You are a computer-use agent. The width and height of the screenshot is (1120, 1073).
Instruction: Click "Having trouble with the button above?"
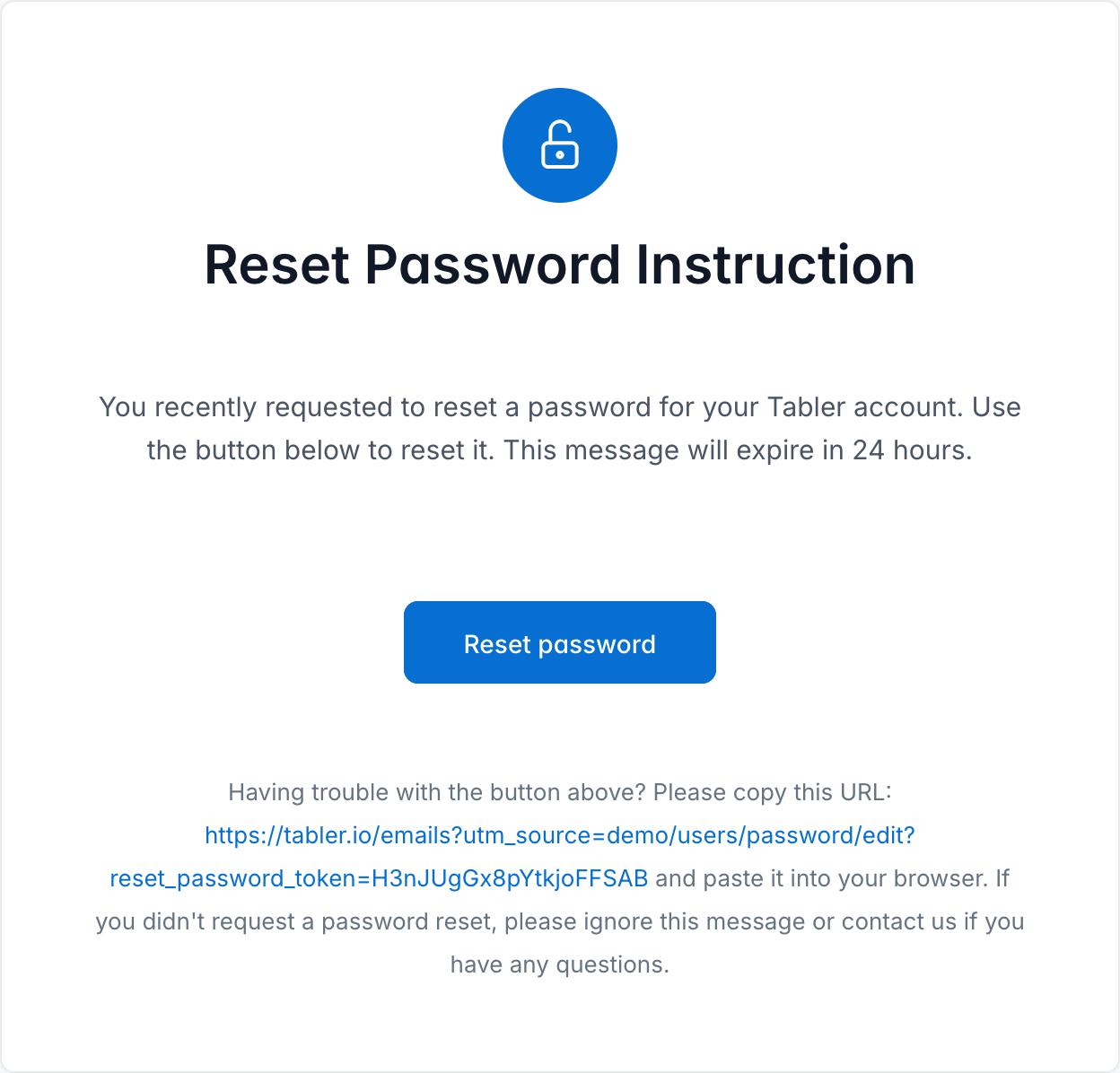click(x=437, y=793)
